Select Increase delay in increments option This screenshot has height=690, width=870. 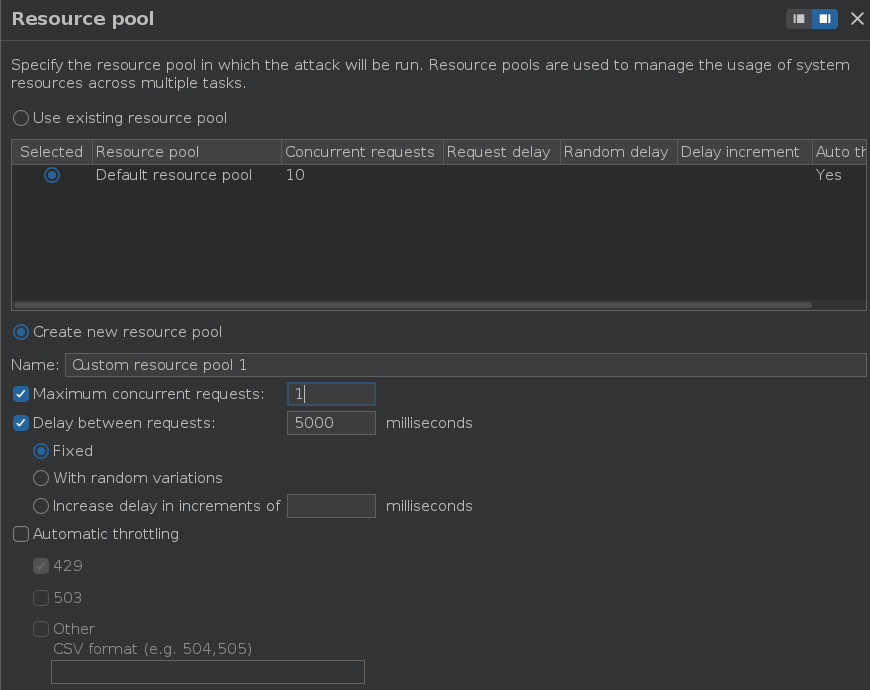[41, 506]
